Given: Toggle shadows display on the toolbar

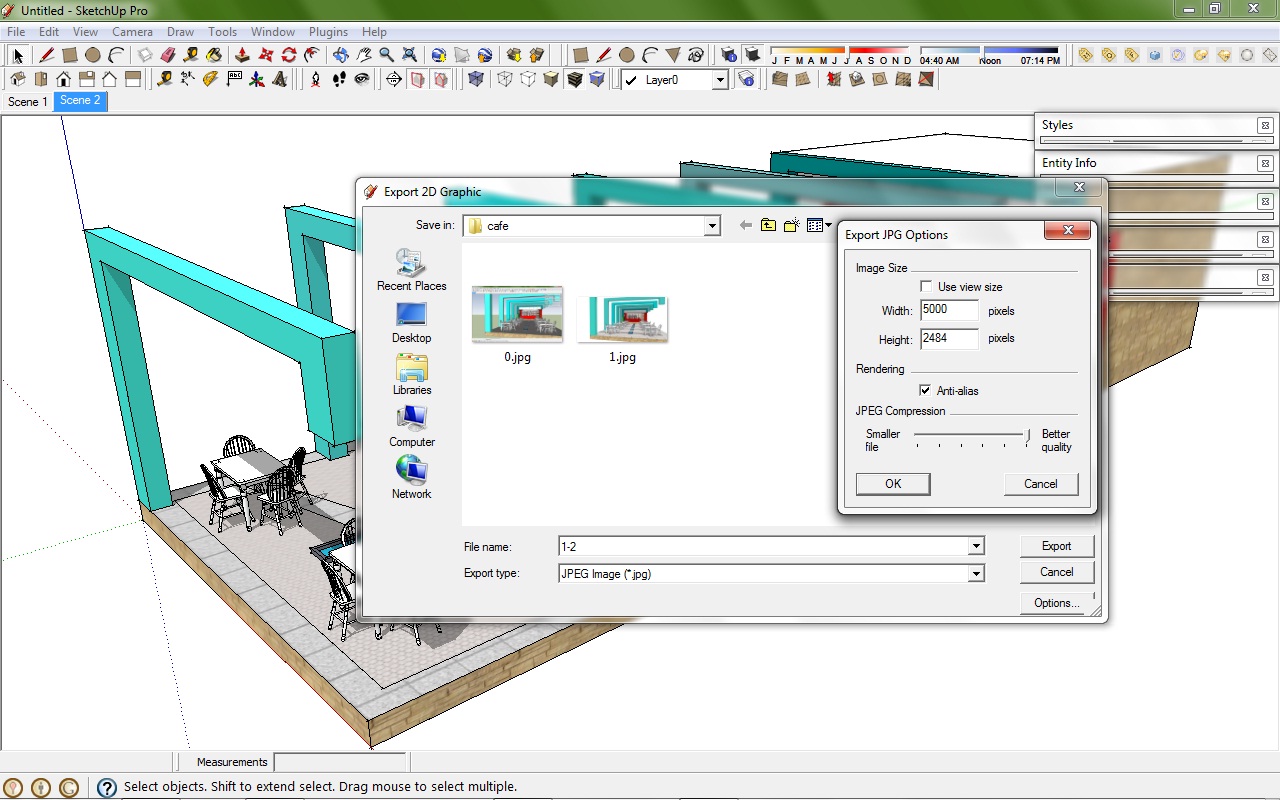Looking at the screenshot, I should click(x=752, y=55).
